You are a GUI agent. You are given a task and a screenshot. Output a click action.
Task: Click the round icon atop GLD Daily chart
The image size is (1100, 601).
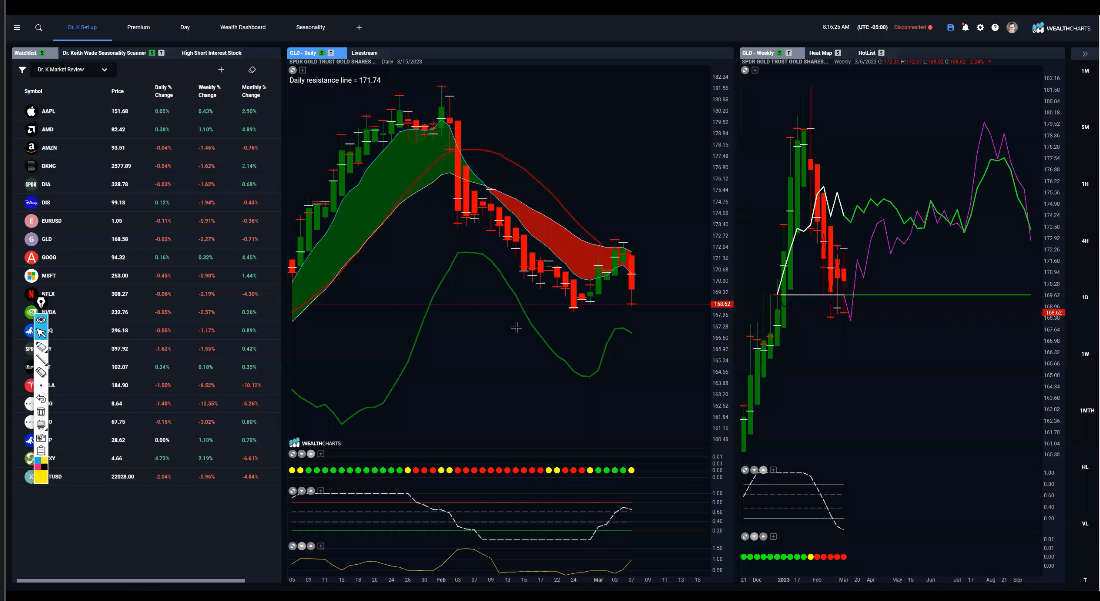tap(293, 70)
